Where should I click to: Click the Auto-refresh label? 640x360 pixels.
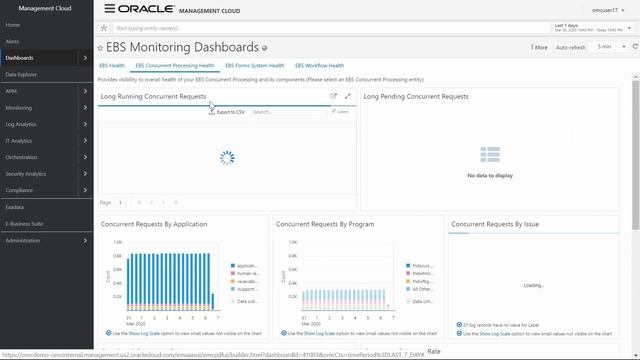pyautogui.click(x=571, y=47)
